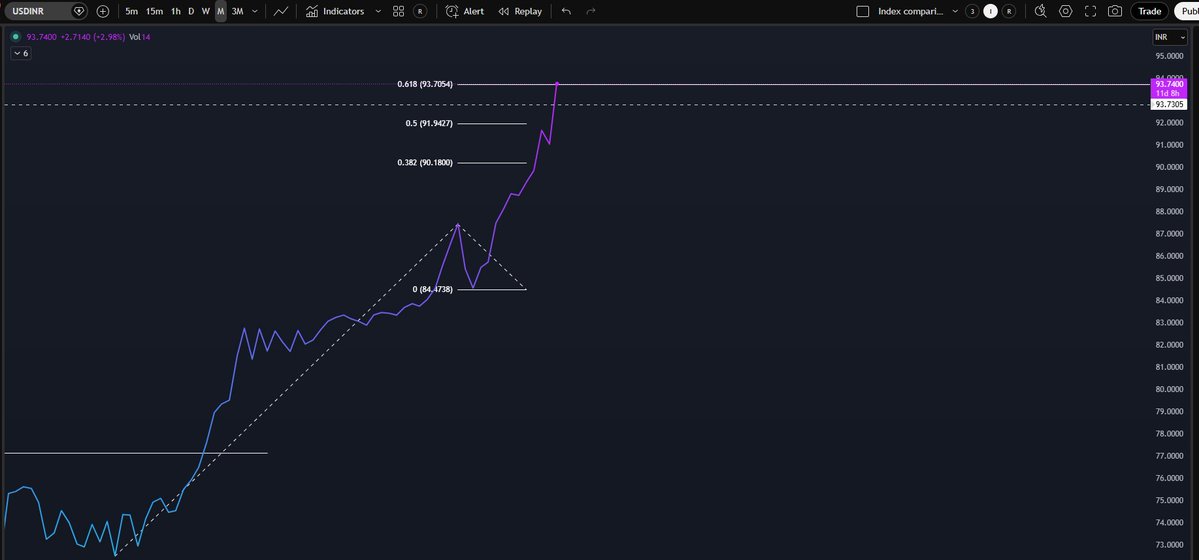
Task: Create a new Alert
Action: coord(465,11)
